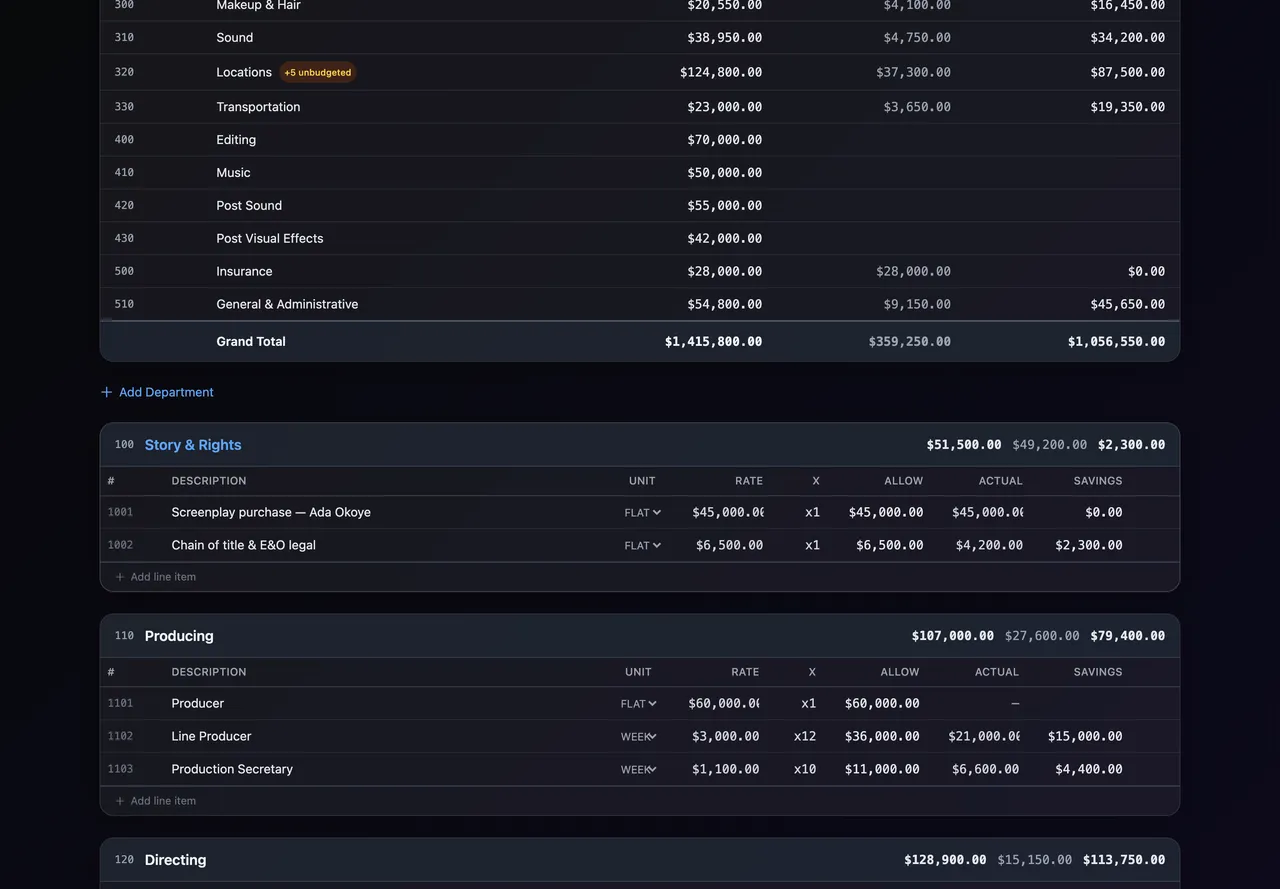1280x889 pixels.
Task: Open unit dropdown for Line Producer row
Action: [639, 737]
